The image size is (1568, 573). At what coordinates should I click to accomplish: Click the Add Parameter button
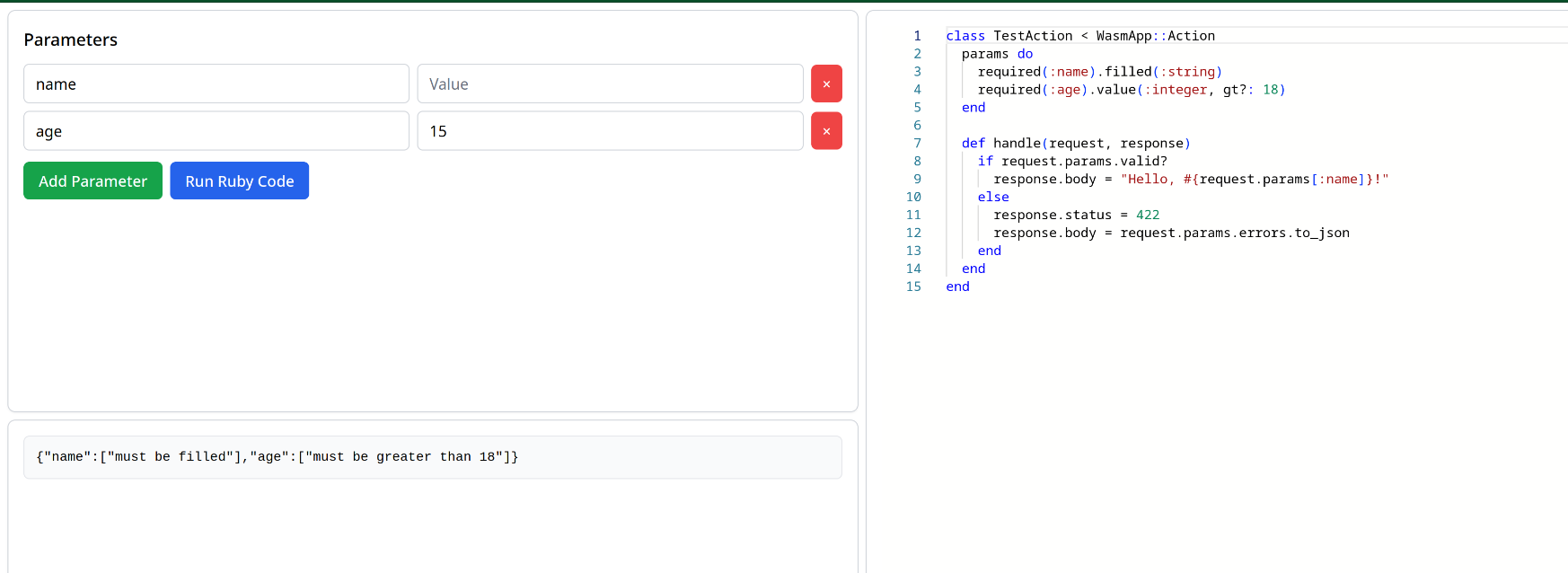point(92,181)
